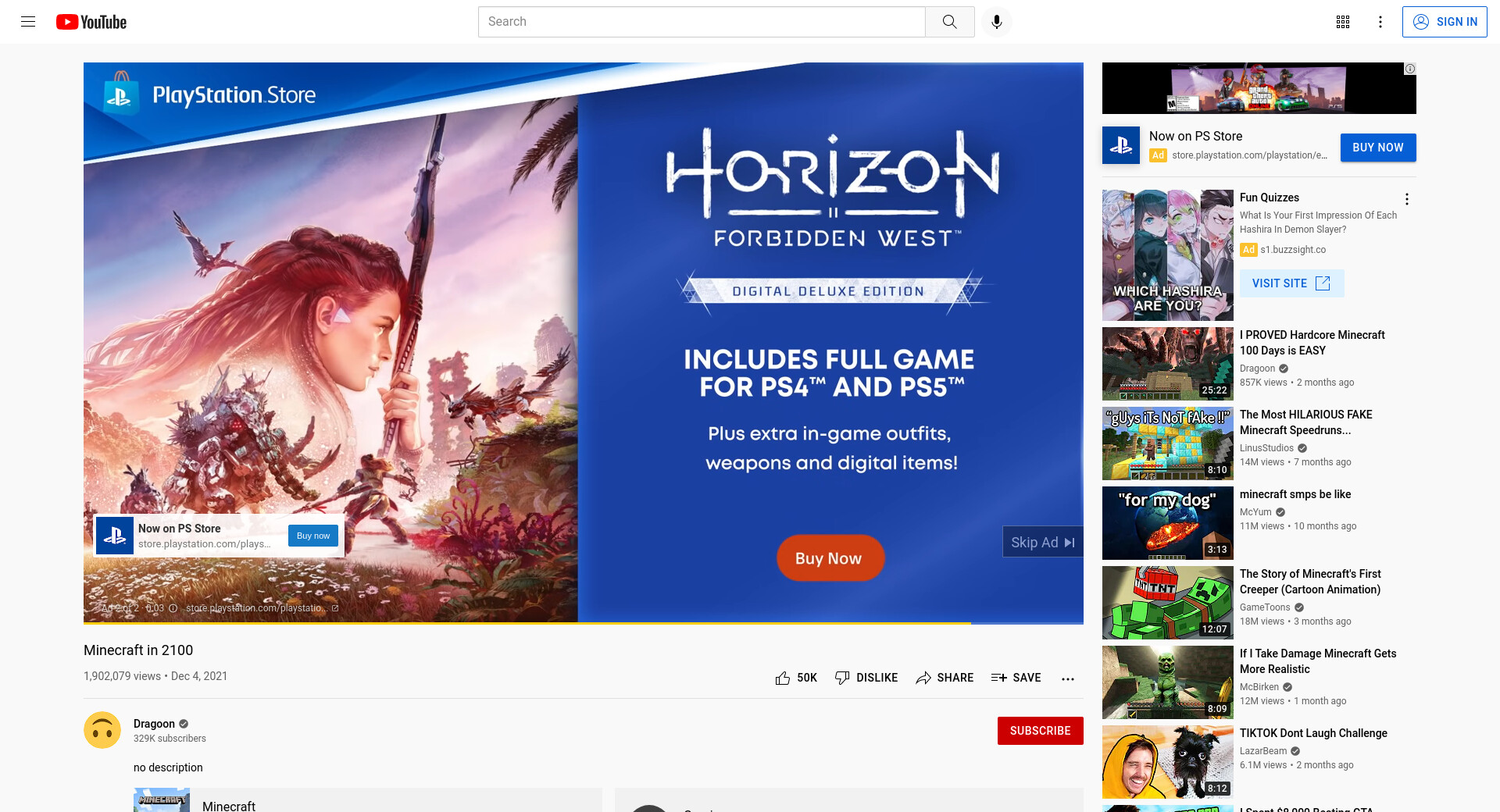Share the Minecraft in 2100 video
Viewport: 1500px width, 812px height.
click(945, 678)
